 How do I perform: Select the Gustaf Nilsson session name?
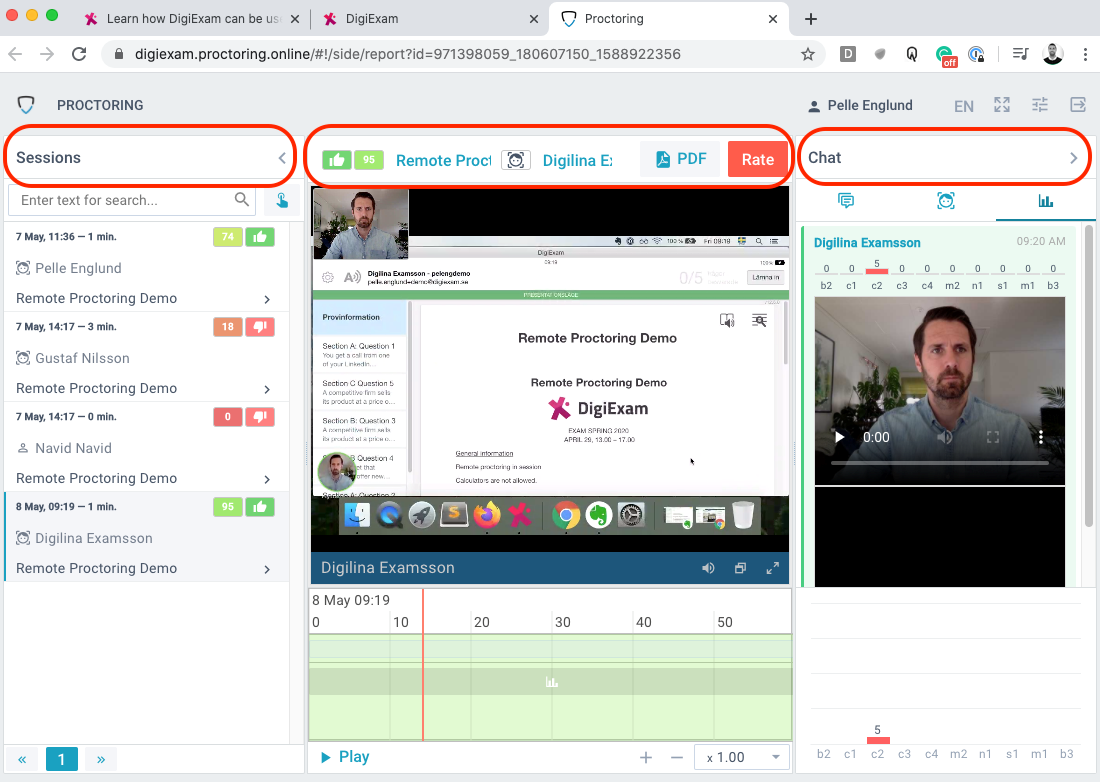point(82,358)
